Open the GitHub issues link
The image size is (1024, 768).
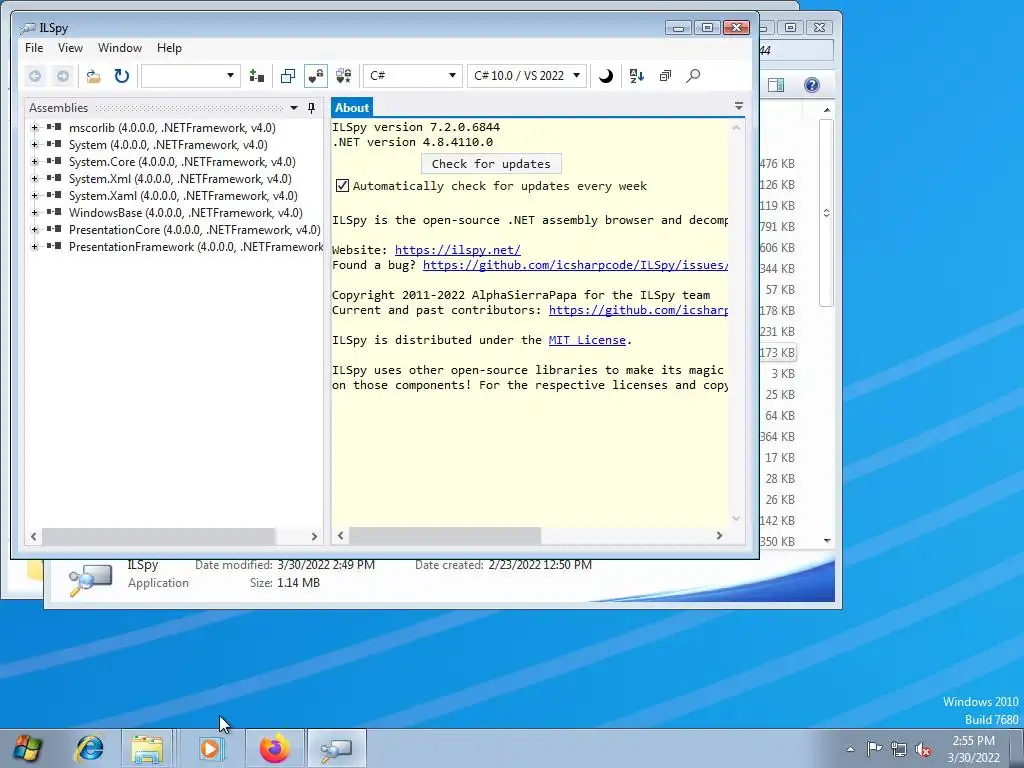575,265
